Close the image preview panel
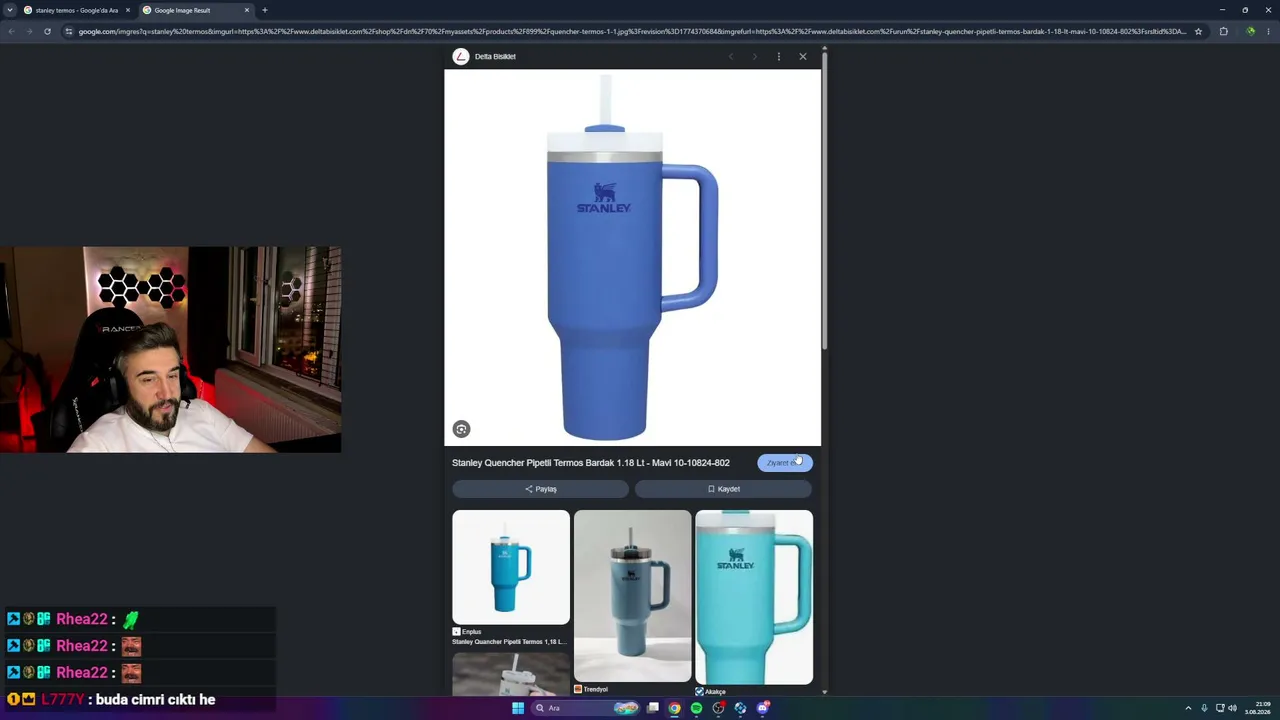This screenshot has height=720, width=1280. tap(802, 56)
